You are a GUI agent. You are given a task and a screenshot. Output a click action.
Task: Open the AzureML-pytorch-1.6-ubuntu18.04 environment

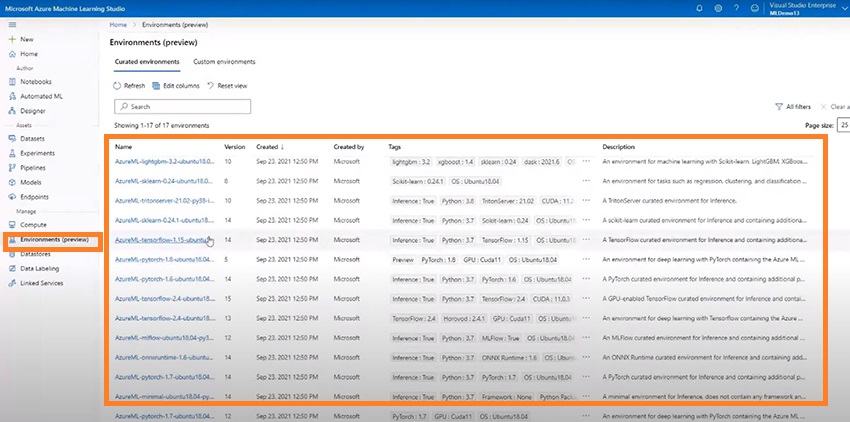click(x=165, y=279)
